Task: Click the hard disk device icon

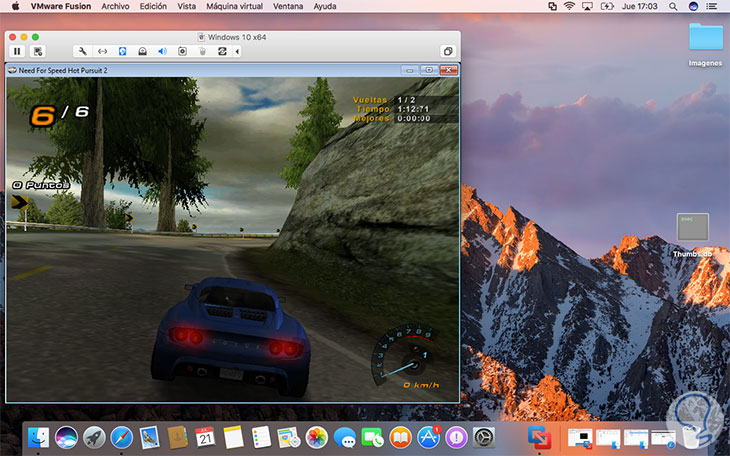Action: (x=142, y=51)
